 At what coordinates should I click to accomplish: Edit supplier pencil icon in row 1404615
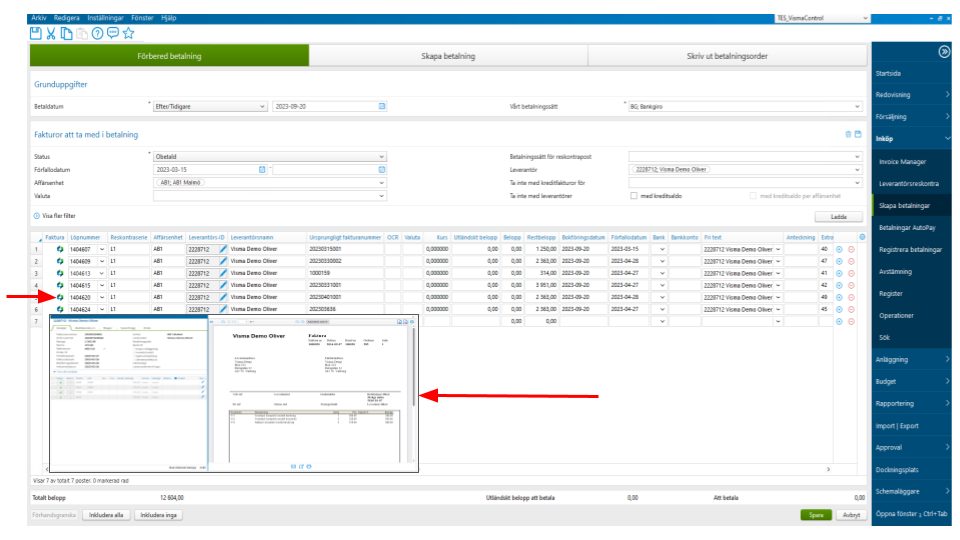[223, 285]
